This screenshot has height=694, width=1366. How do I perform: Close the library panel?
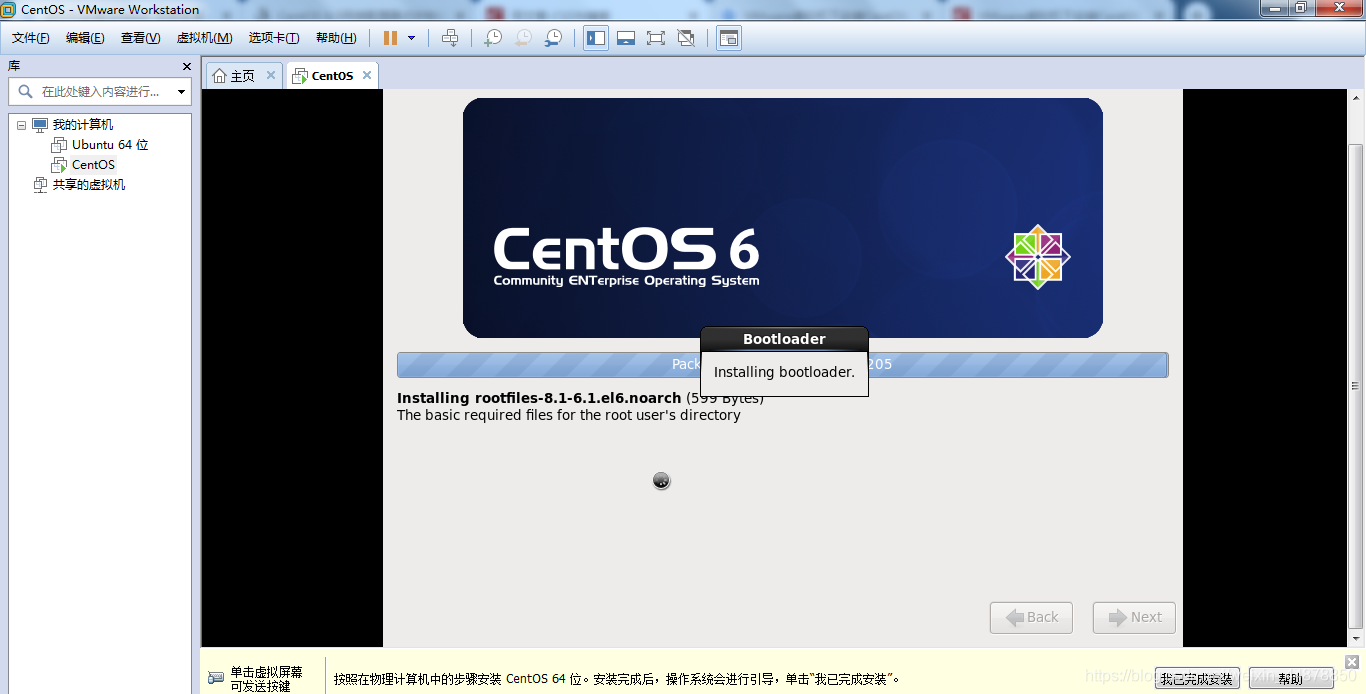tap(187, 66)
